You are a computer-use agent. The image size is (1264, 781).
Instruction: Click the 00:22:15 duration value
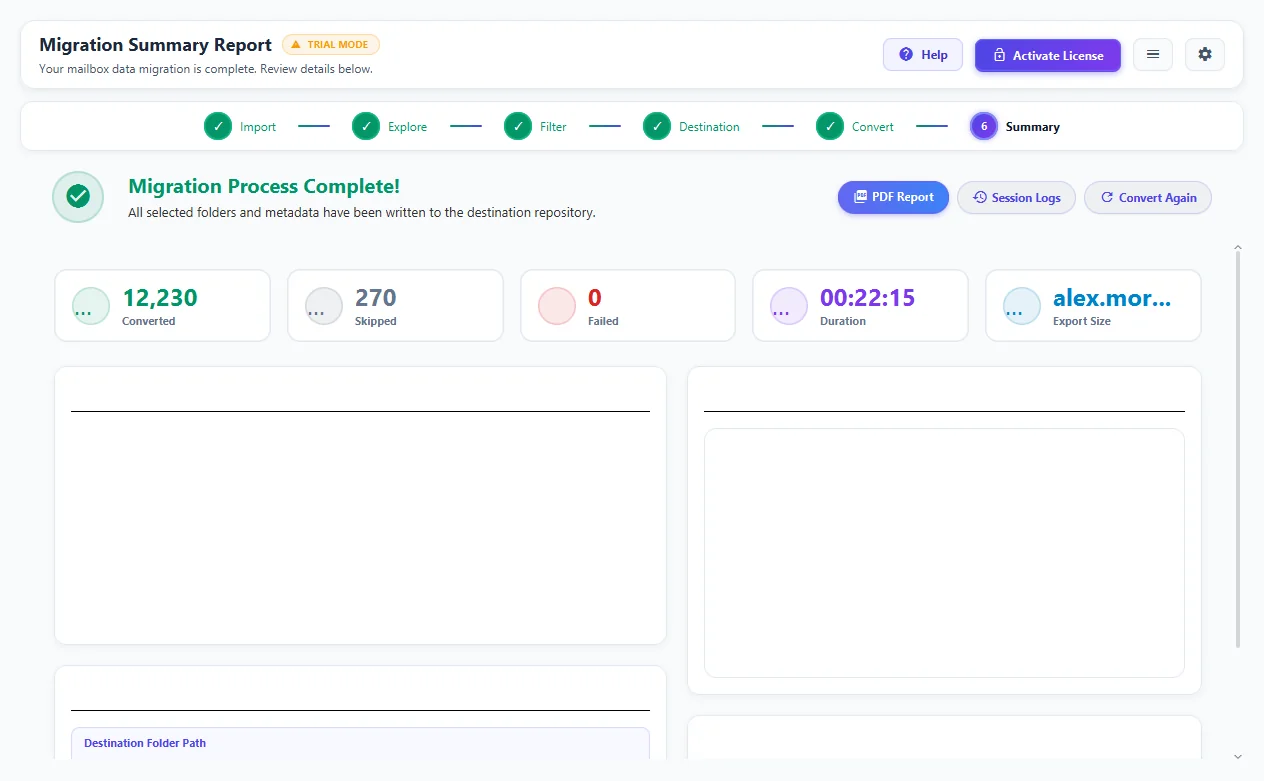(868, 298)
